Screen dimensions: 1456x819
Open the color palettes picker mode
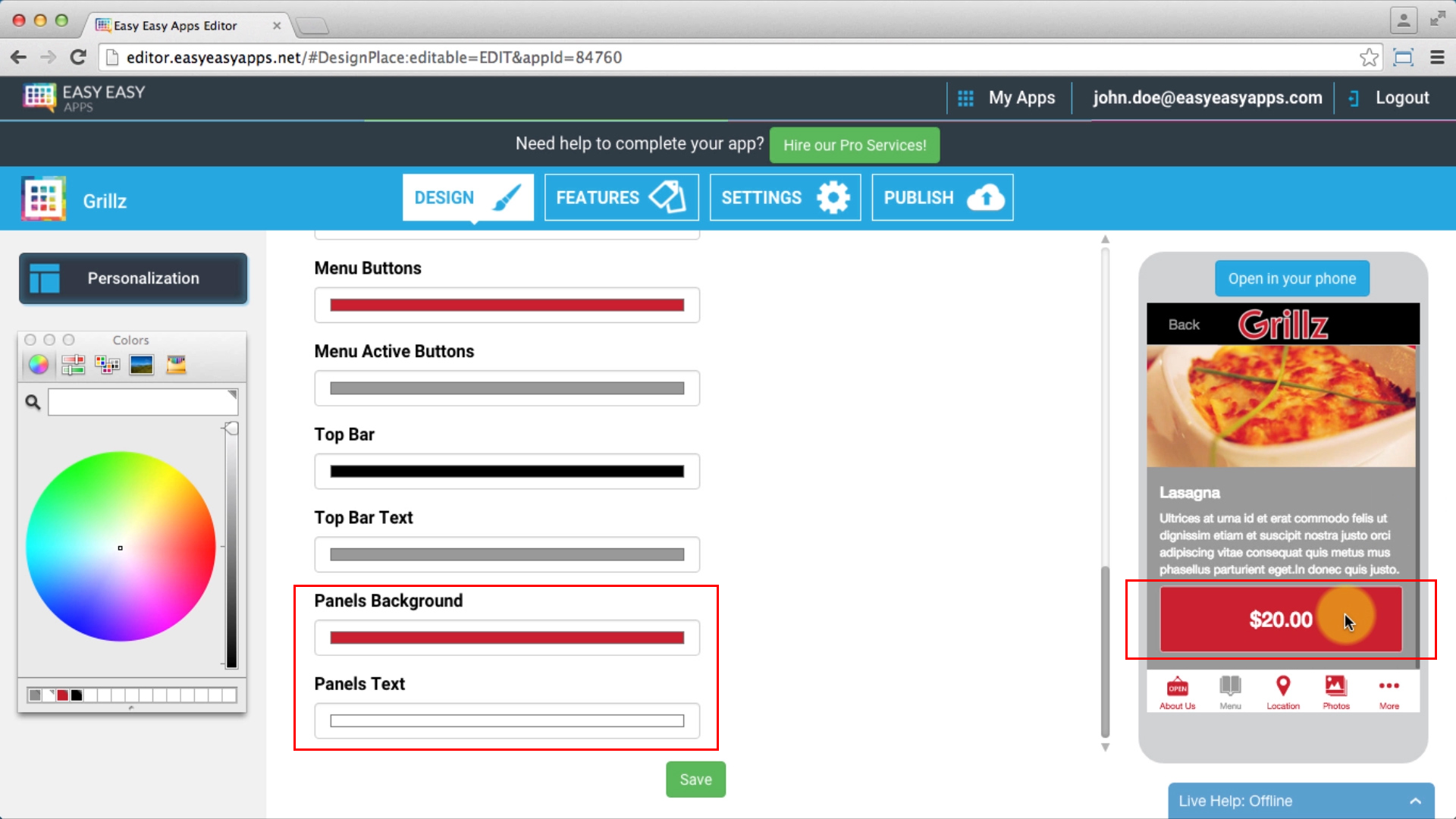click(x=107, y=365)
